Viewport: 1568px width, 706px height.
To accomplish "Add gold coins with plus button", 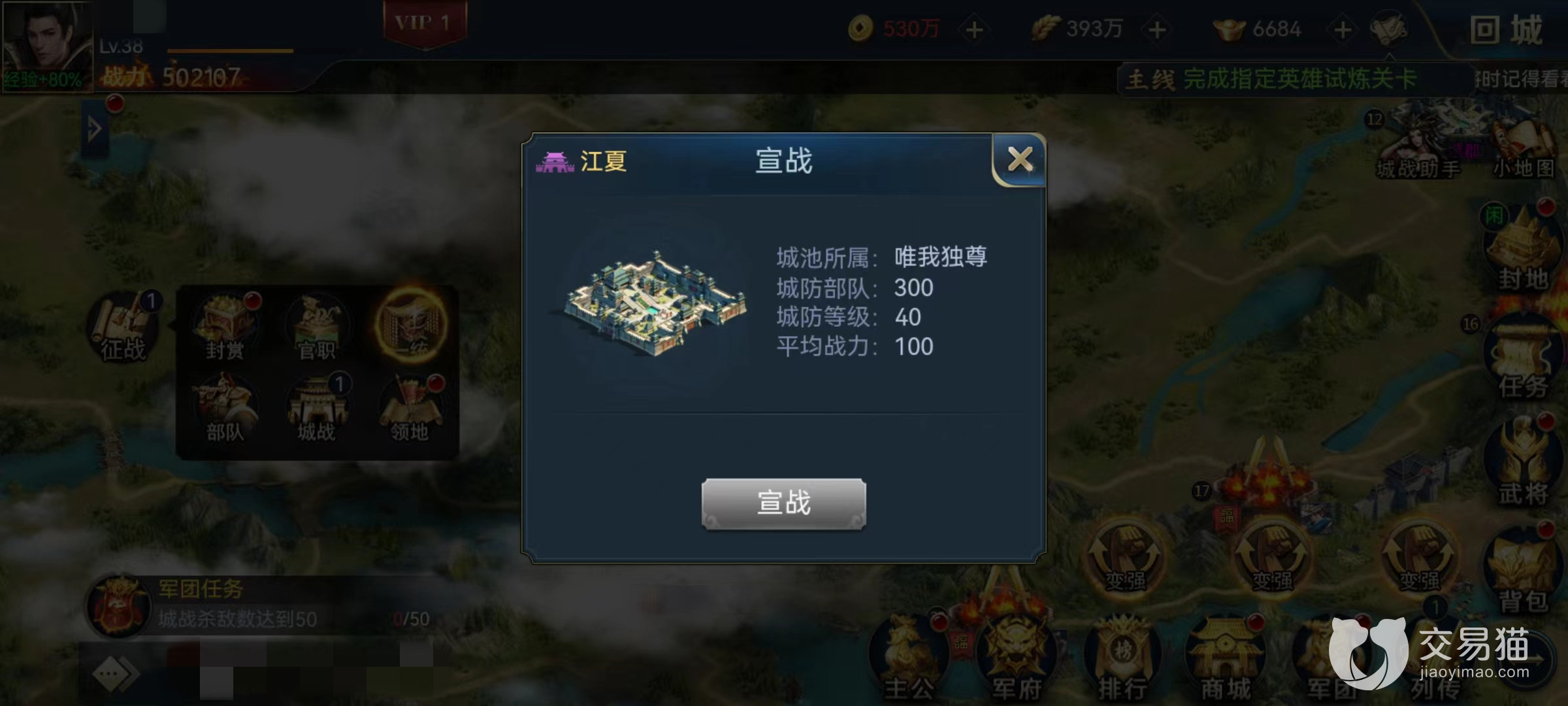I will [x=974, y=29].
